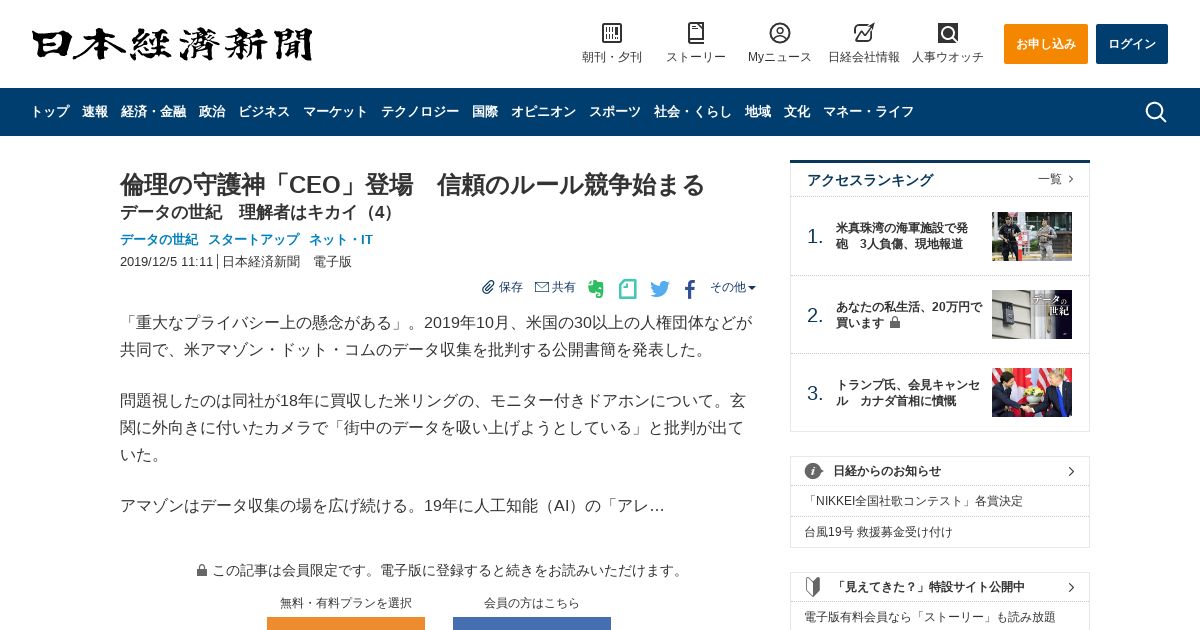Click the アクセスランキング heading
1200x630 pixels.
tap(870, 180)
